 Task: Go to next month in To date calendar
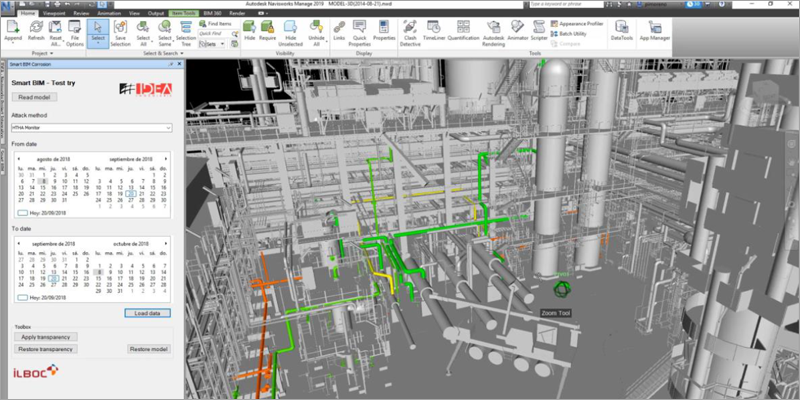(x=165, y=244)
